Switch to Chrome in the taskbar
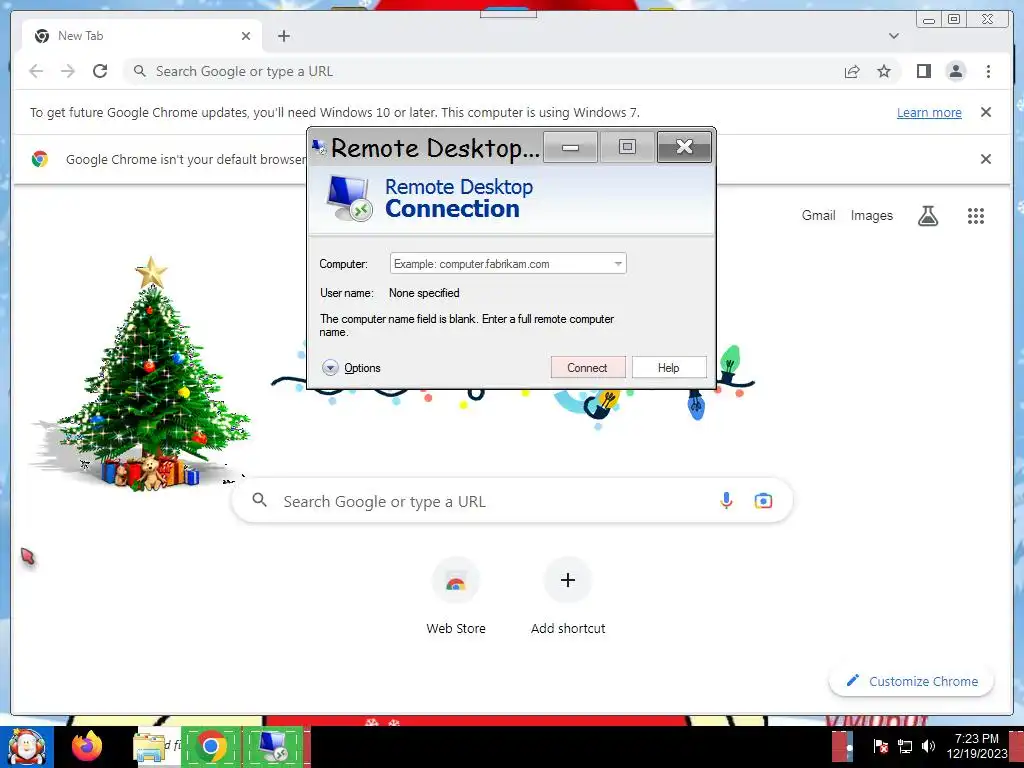Image resolution: width=1024 pixels, height=768 pixels. 211,746
